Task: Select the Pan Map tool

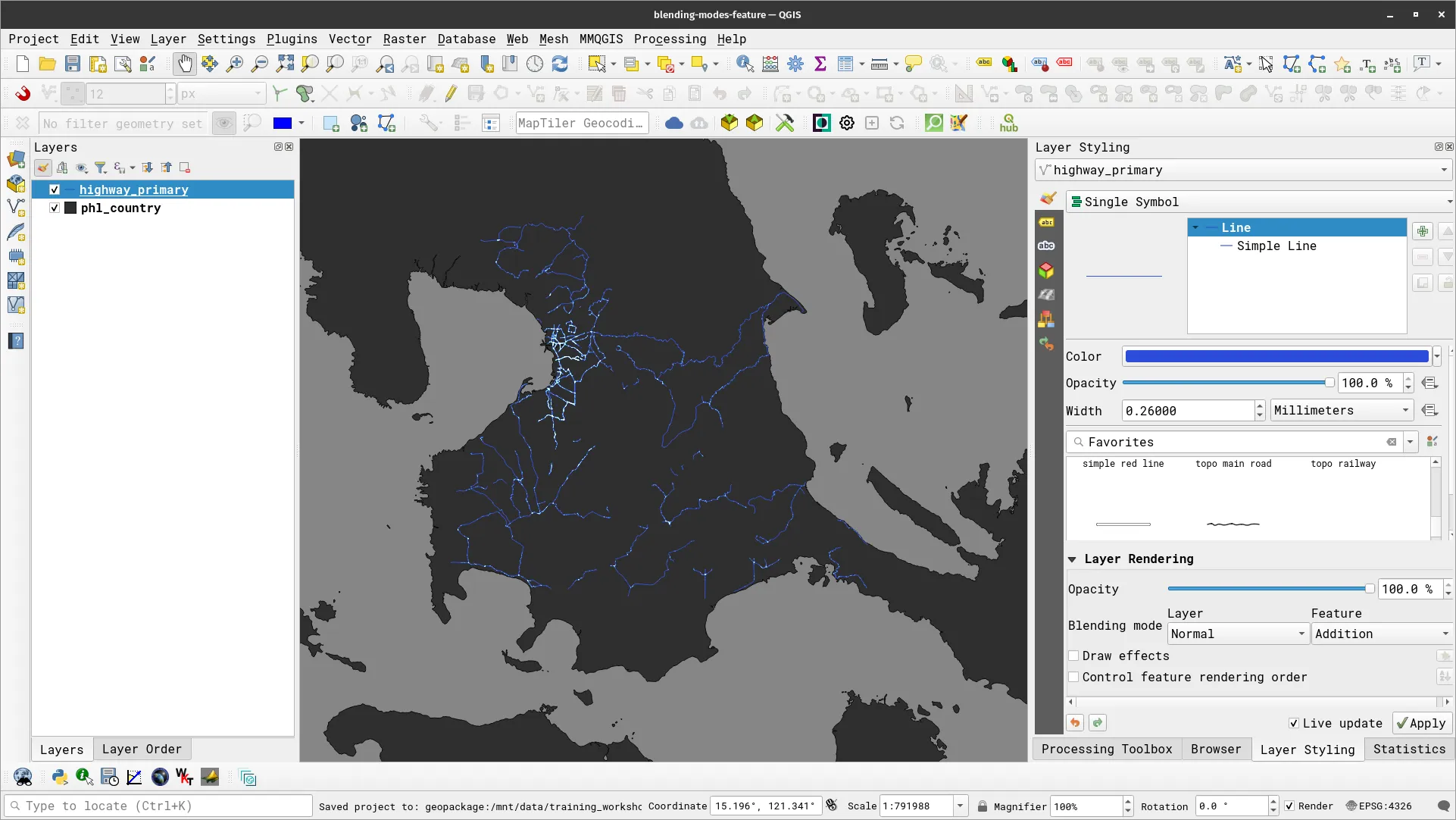Action: point(185,64)
